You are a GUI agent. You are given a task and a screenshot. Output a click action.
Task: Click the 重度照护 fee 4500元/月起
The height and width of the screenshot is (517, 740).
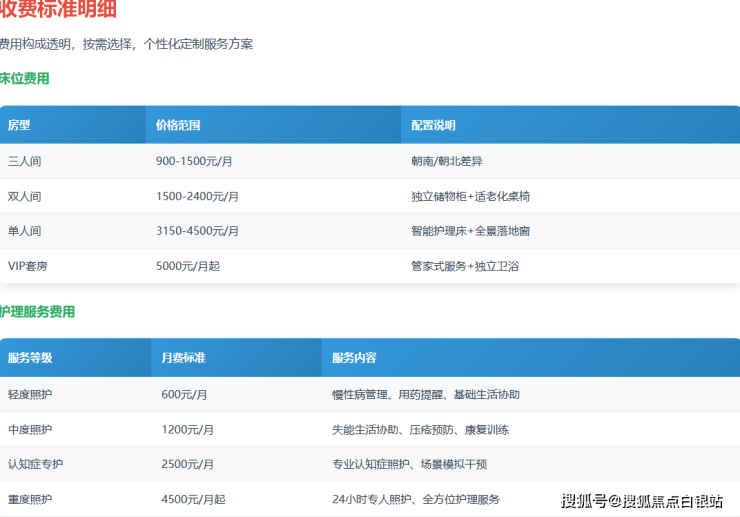pos(193,499)
